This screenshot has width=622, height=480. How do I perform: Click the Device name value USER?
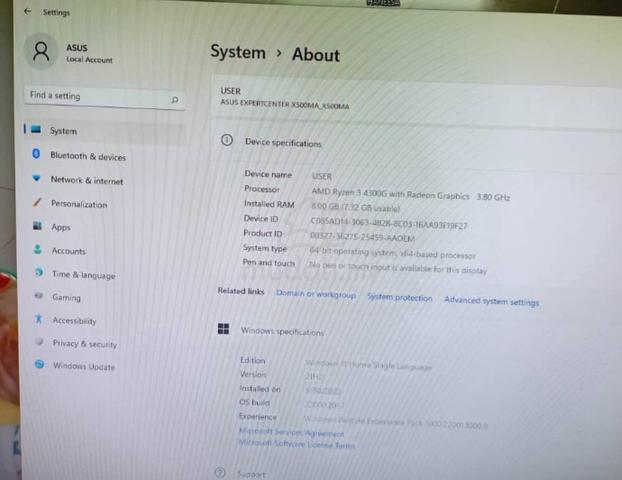tap(322, 176)
